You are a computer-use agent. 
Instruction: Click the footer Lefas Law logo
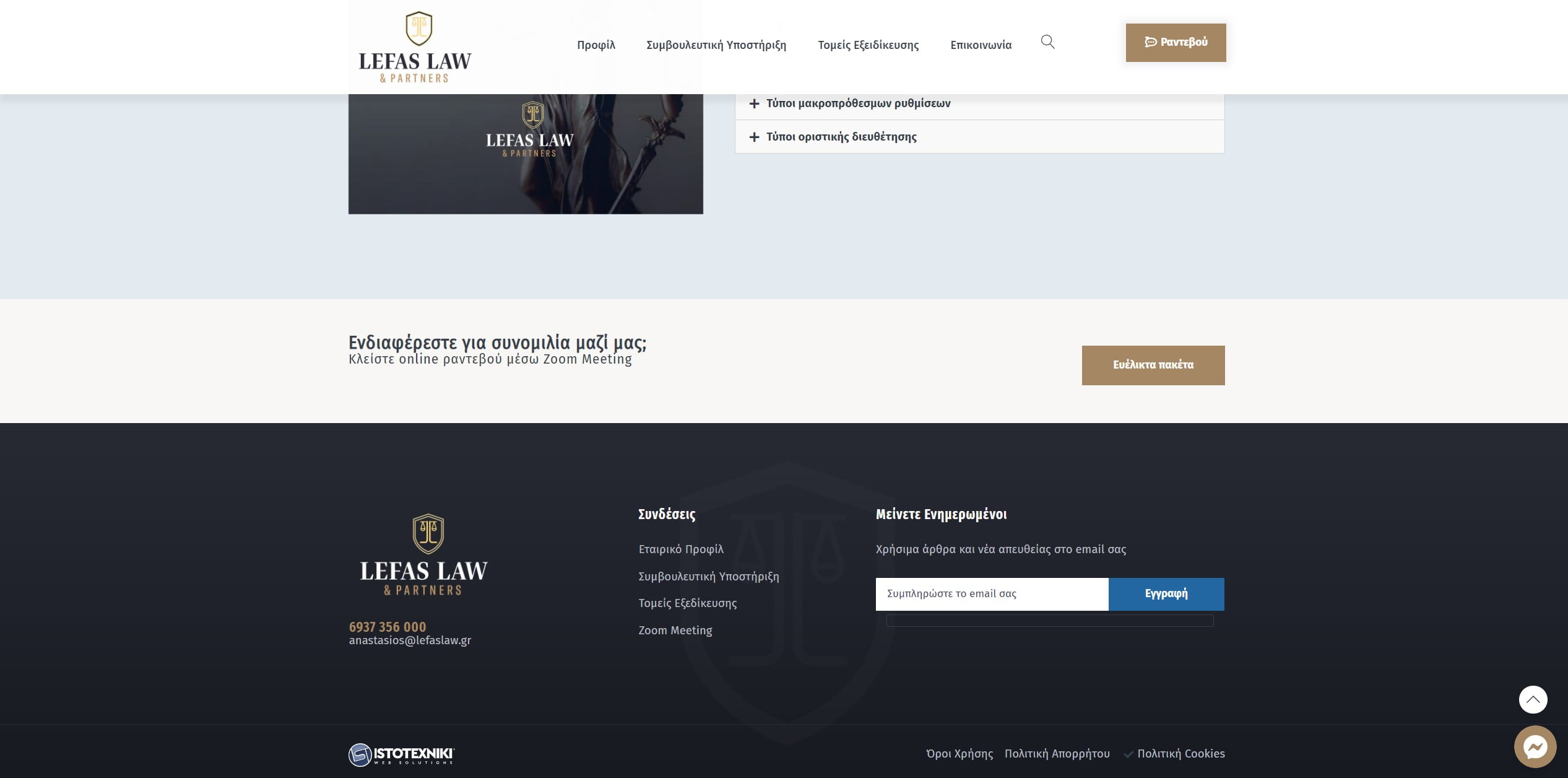point(424,554)
